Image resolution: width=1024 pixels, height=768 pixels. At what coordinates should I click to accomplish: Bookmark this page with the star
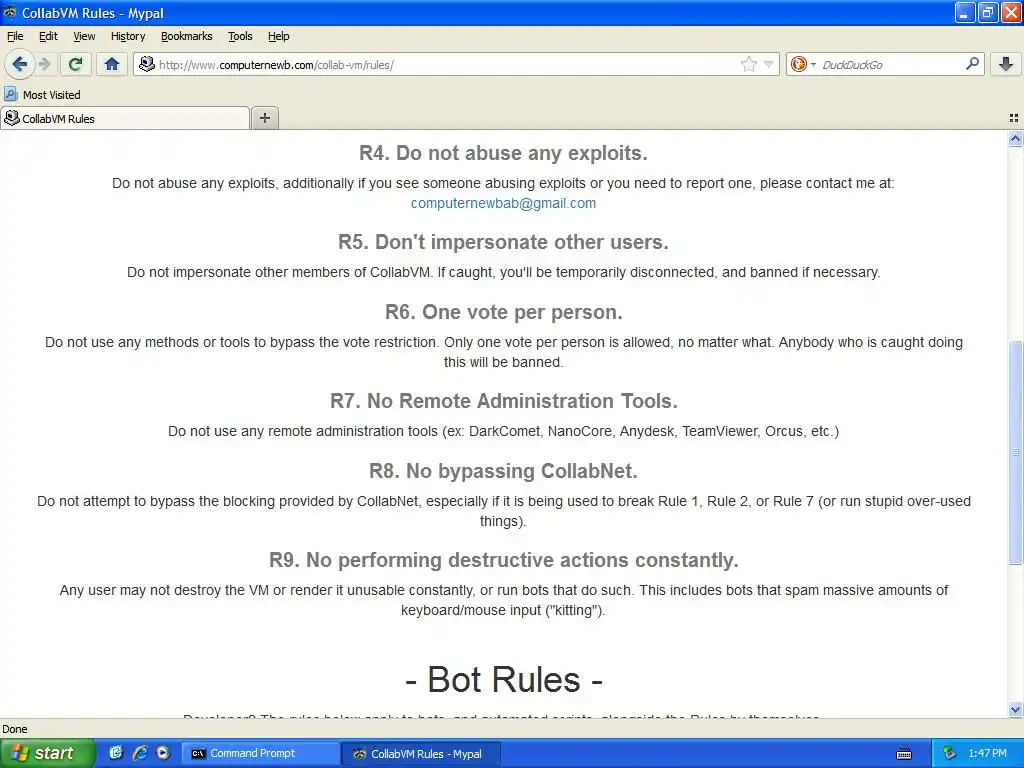pyautogui.click(x=748, y=64)
